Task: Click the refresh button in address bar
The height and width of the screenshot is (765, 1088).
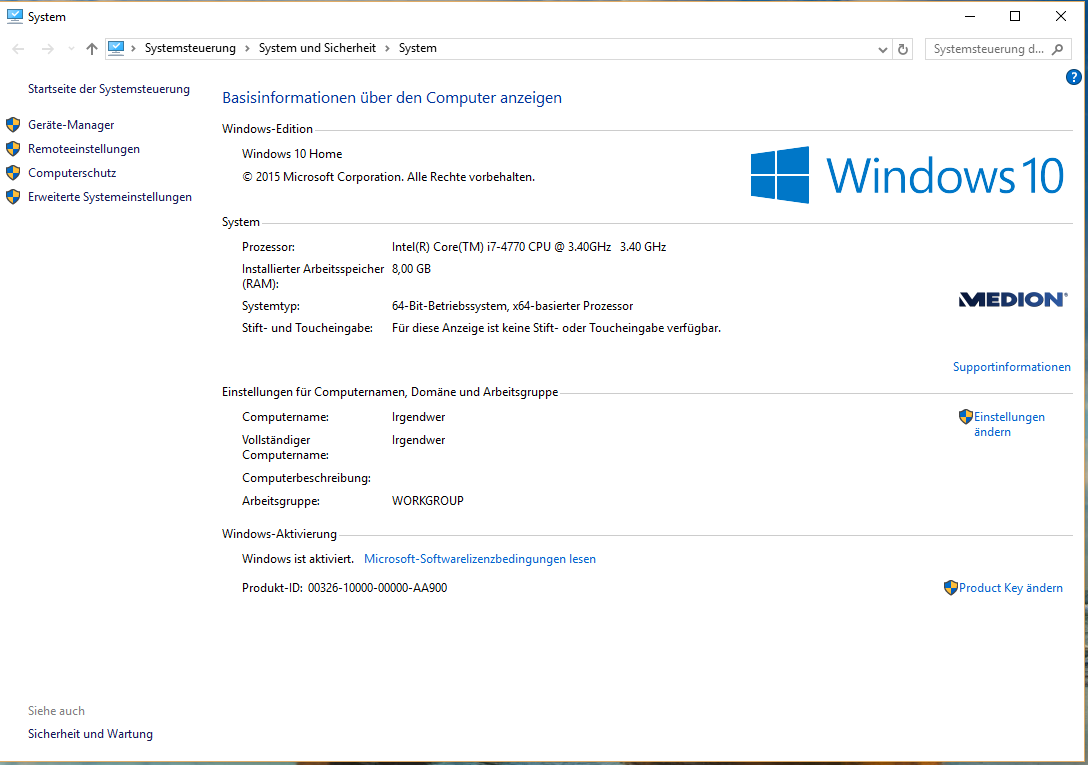Action: 903,49
